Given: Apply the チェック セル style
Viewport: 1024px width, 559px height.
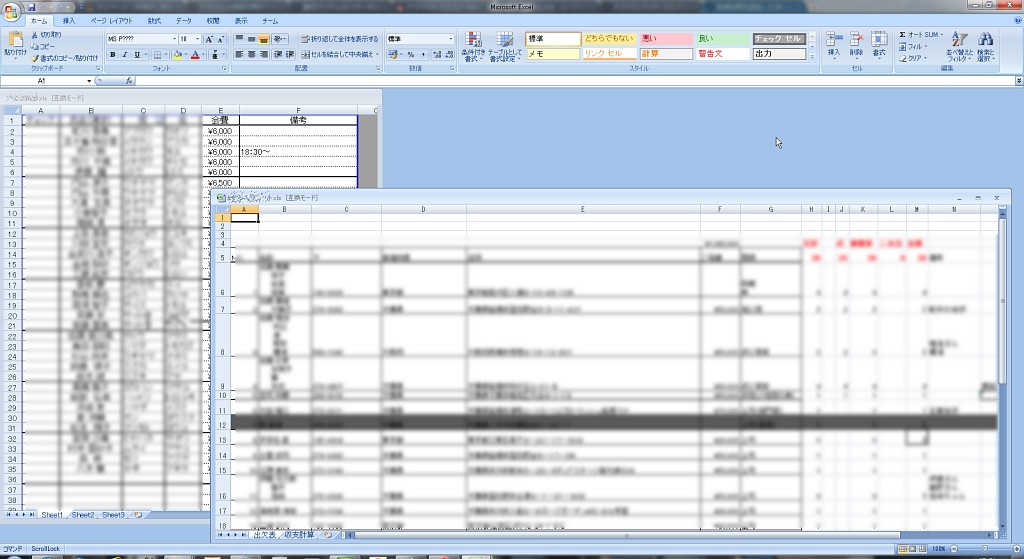Looking at the screenshot, I should click(x=779, y=39).
